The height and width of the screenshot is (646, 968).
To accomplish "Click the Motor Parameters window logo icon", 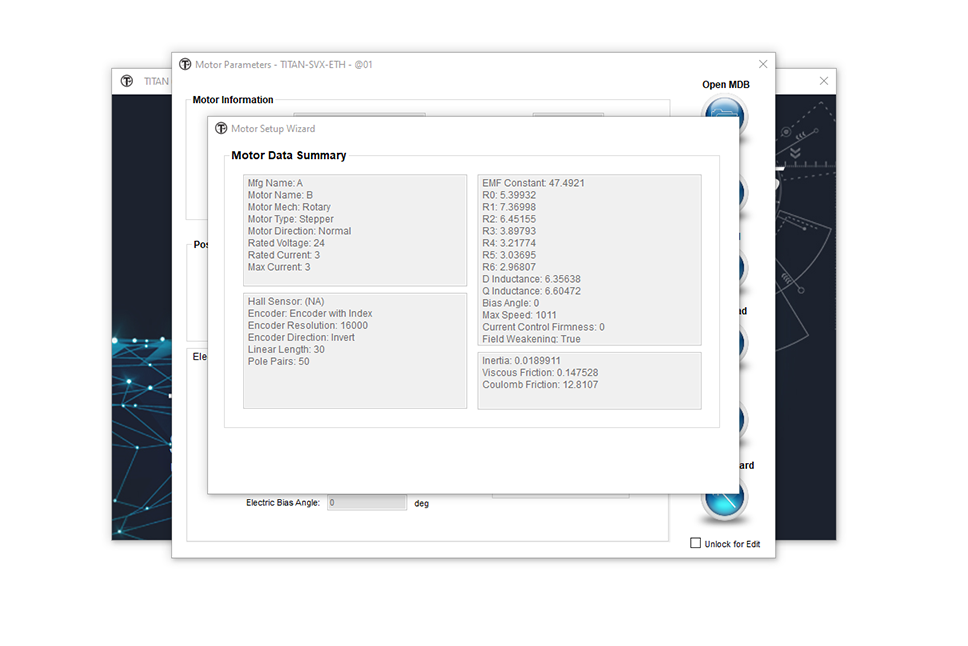I will pos(185,65).
